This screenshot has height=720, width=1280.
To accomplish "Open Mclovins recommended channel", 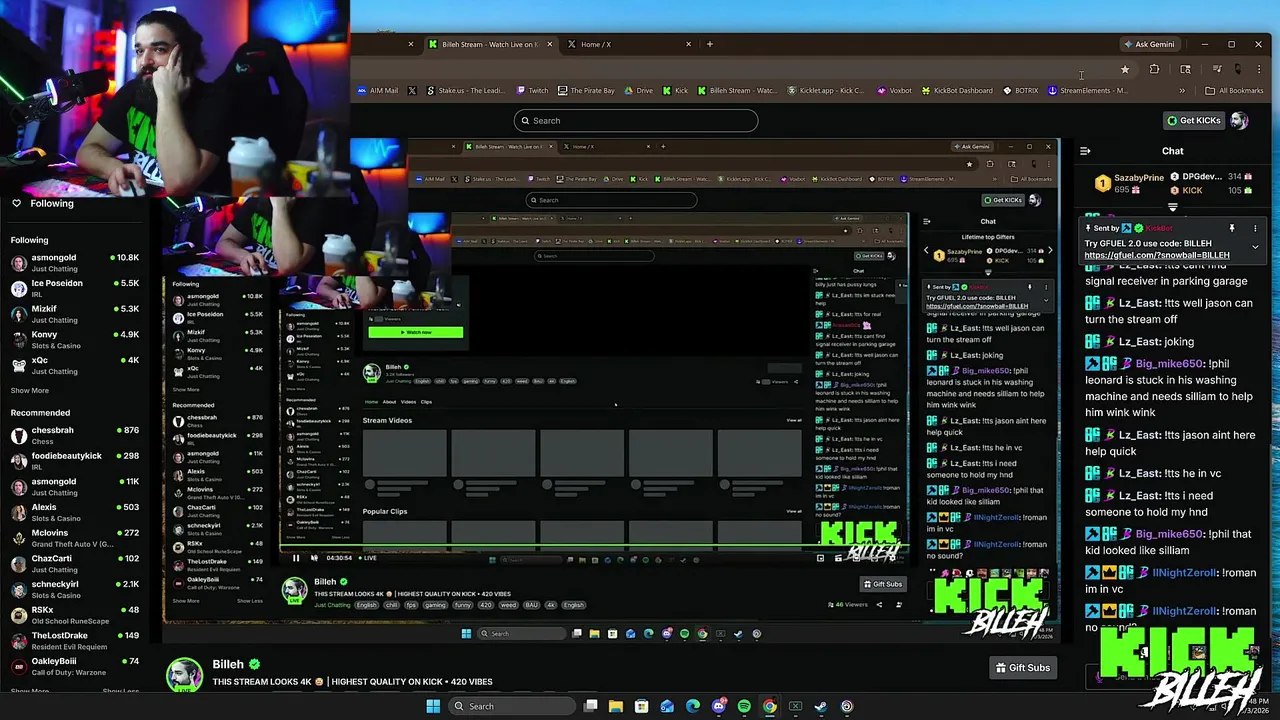I will [x=74, y=538].
